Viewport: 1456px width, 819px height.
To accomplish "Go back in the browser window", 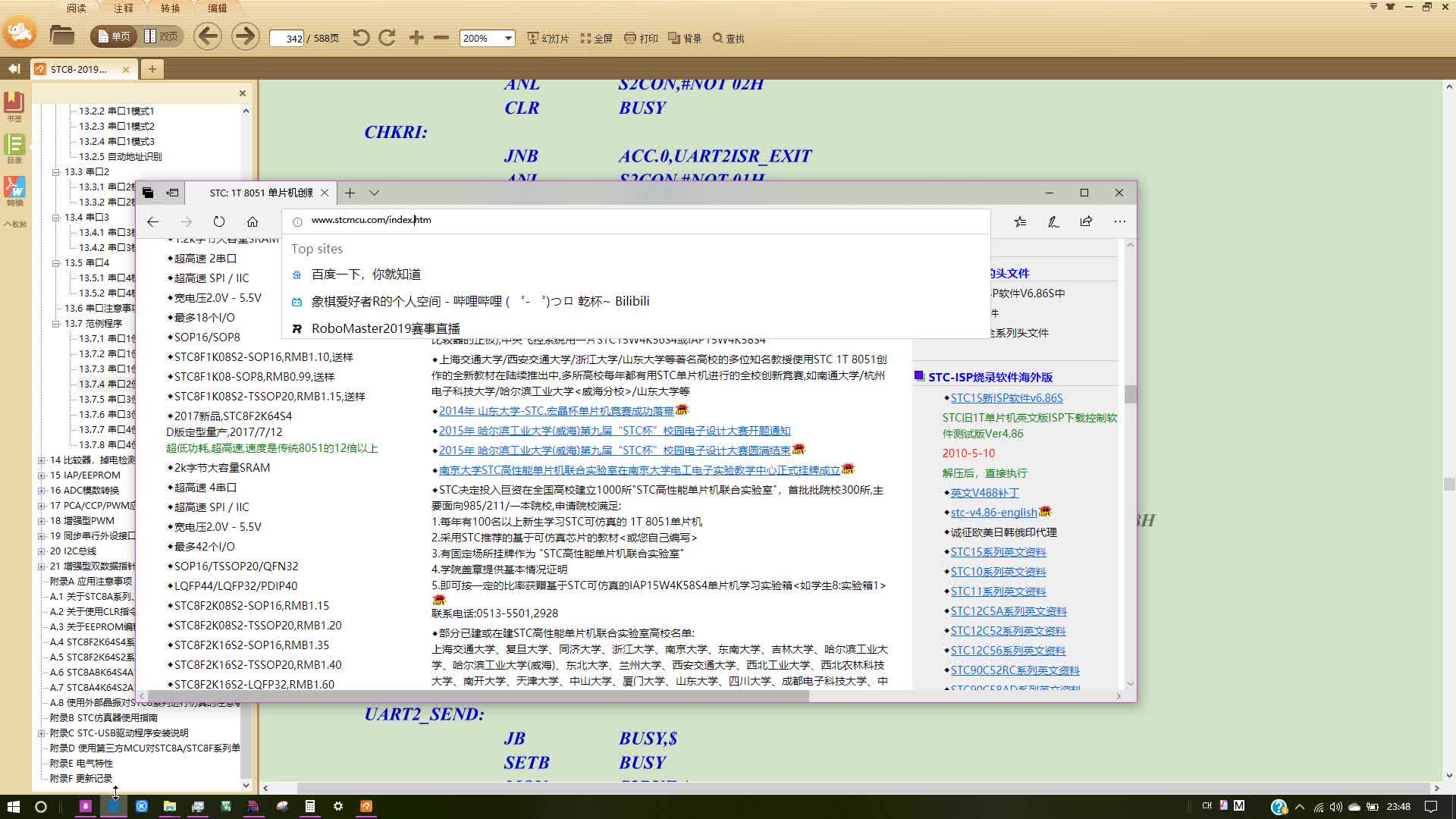I will tap(152, 221).
